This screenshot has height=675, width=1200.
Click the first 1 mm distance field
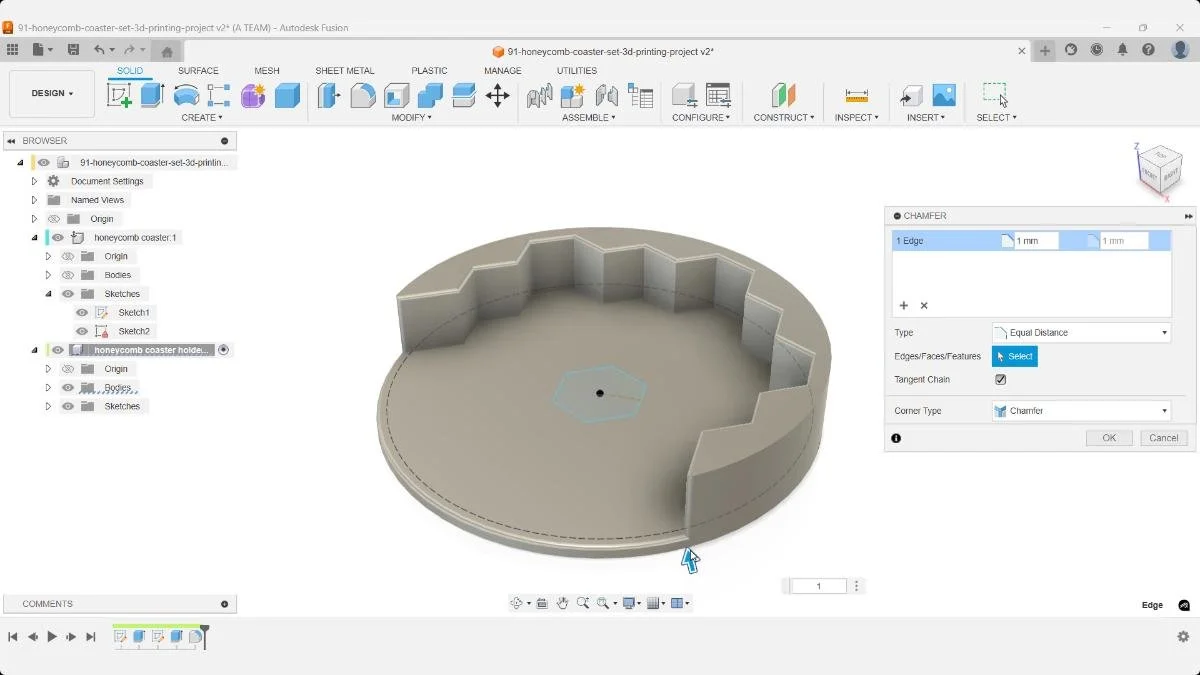pos(1036,241)
